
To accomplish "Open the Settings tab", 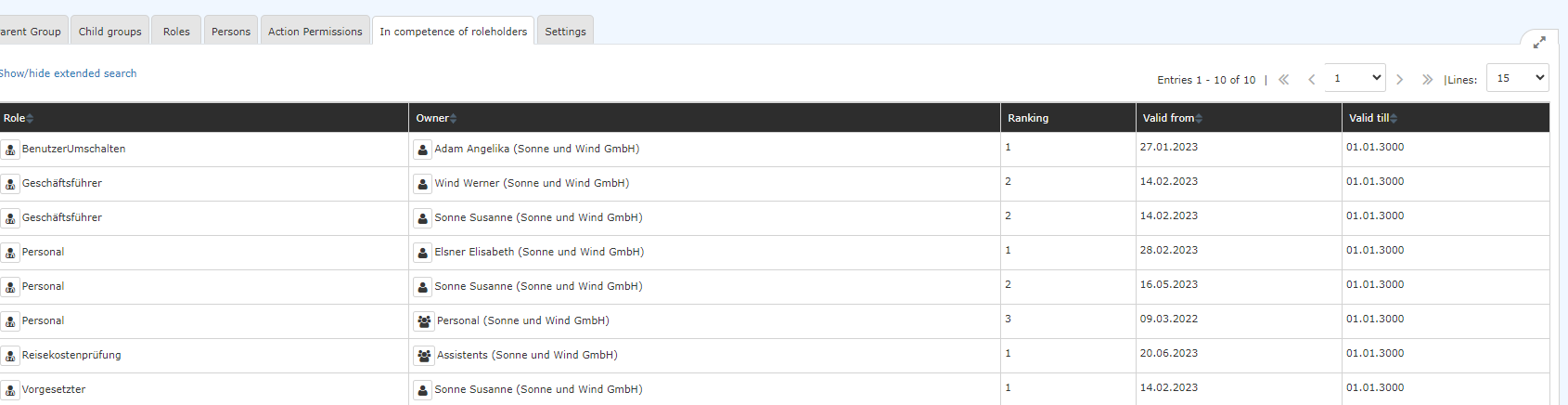I will pyautogui.click(x=565, y=31).
